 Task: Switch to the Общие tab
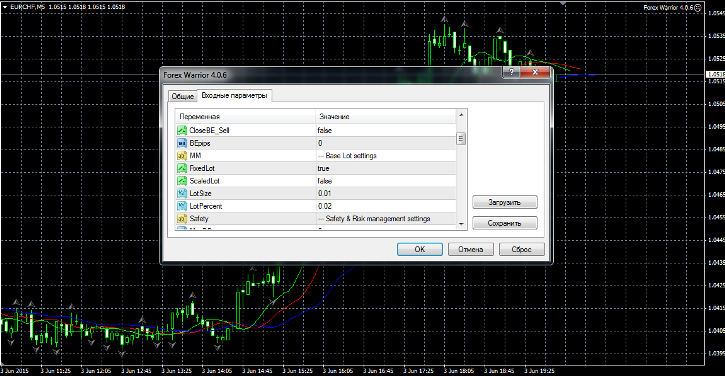[x=183, y=96]
